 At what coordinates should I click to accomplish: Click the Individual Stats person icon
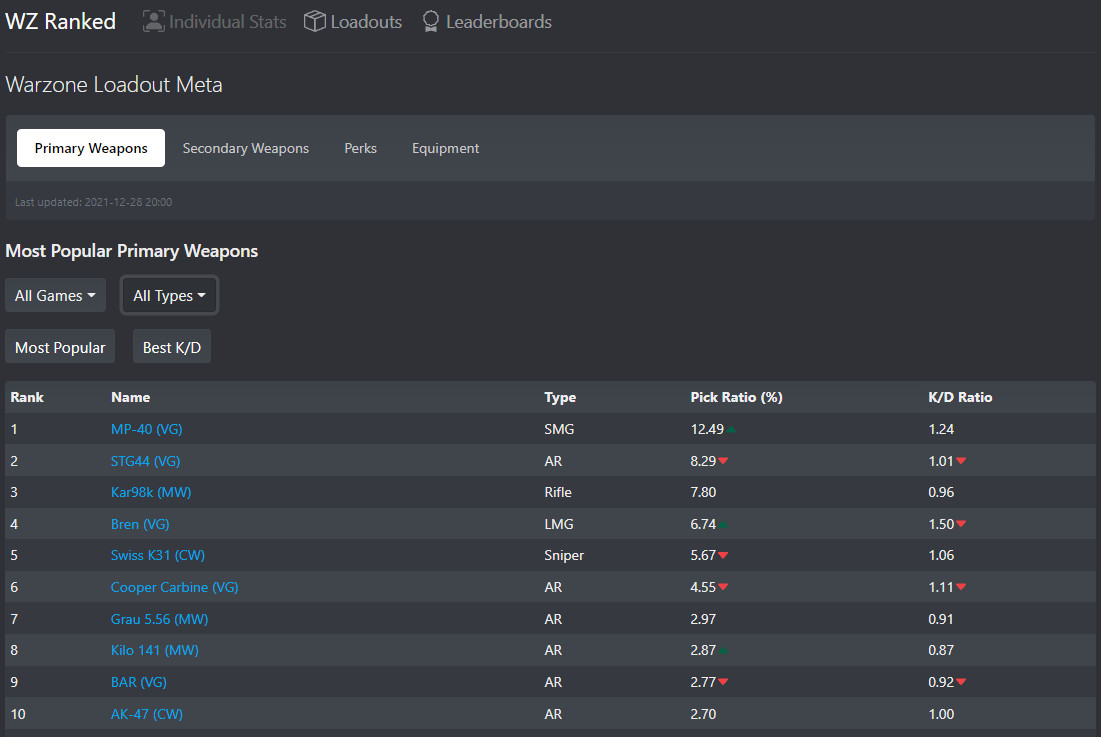pyautogui.click(x=153, y=21)
